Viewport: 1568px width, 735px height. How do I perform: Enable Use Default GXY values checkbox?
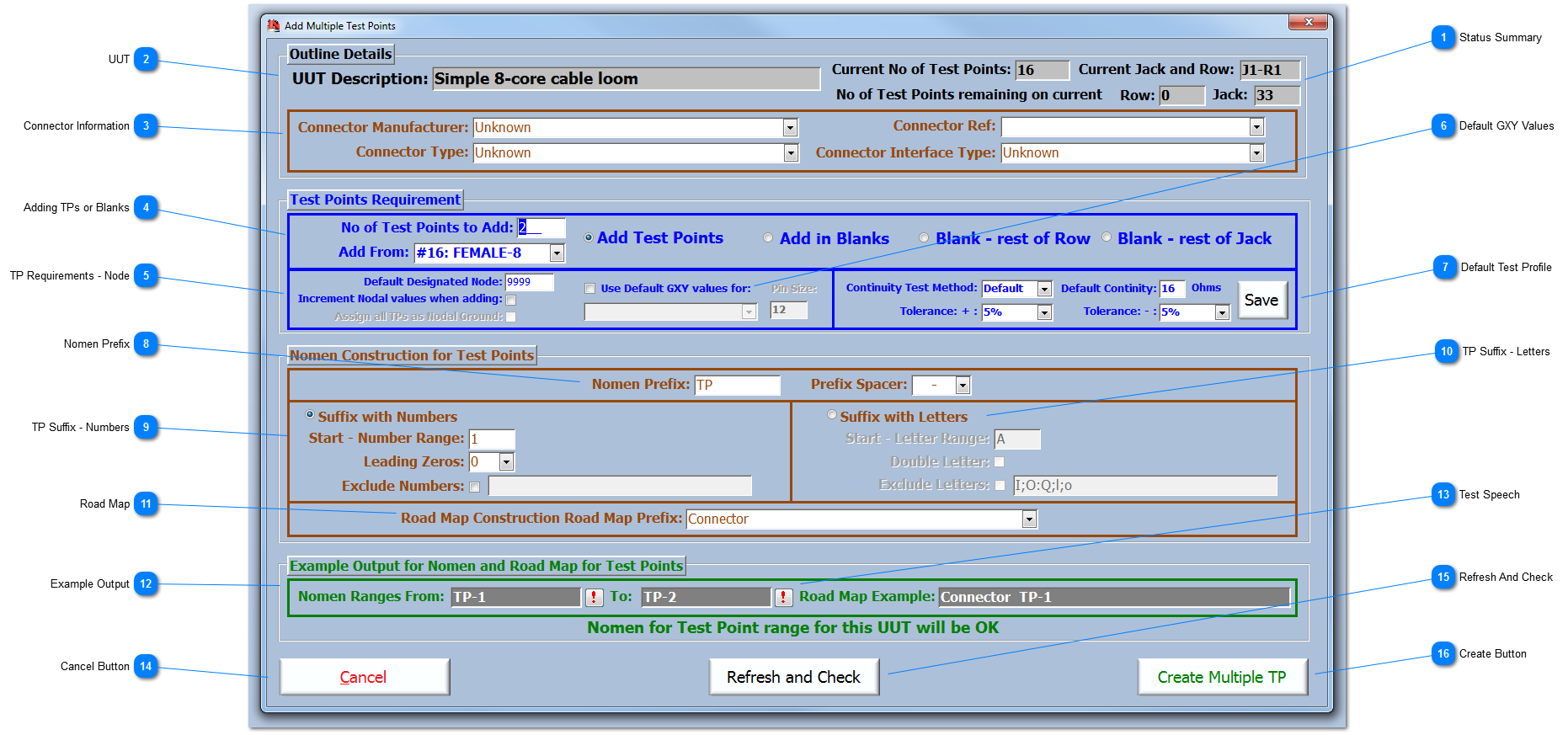click(x=590, y=289)
